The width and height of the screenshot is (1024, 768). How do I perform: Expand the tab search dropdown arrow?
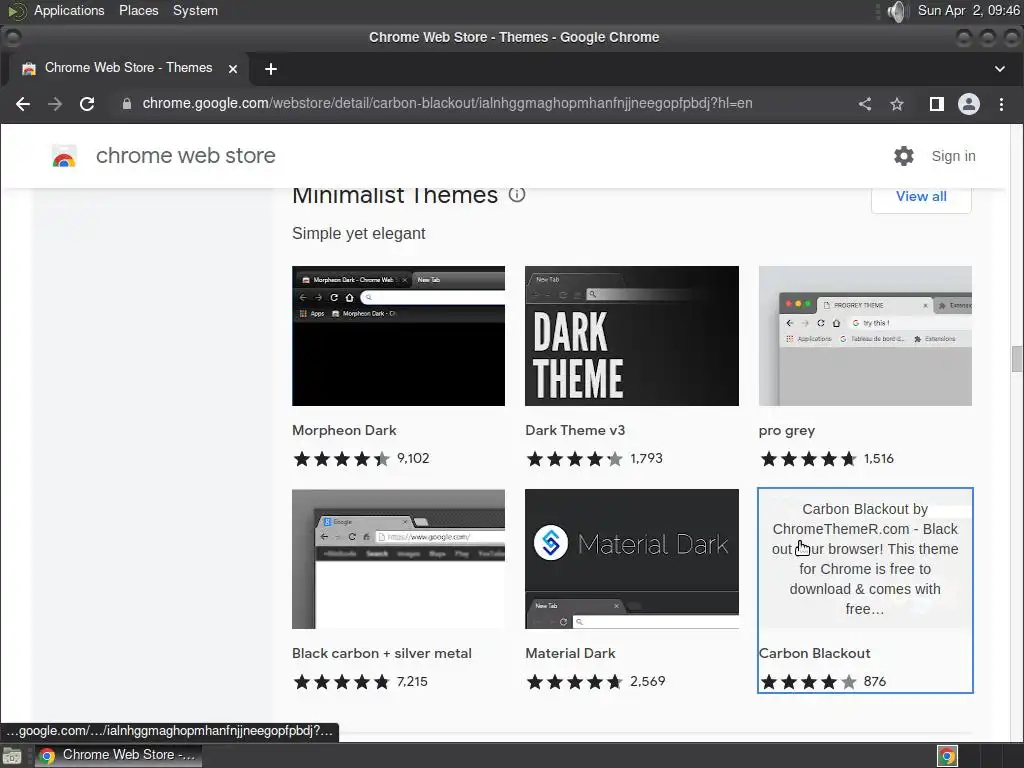1000,69
